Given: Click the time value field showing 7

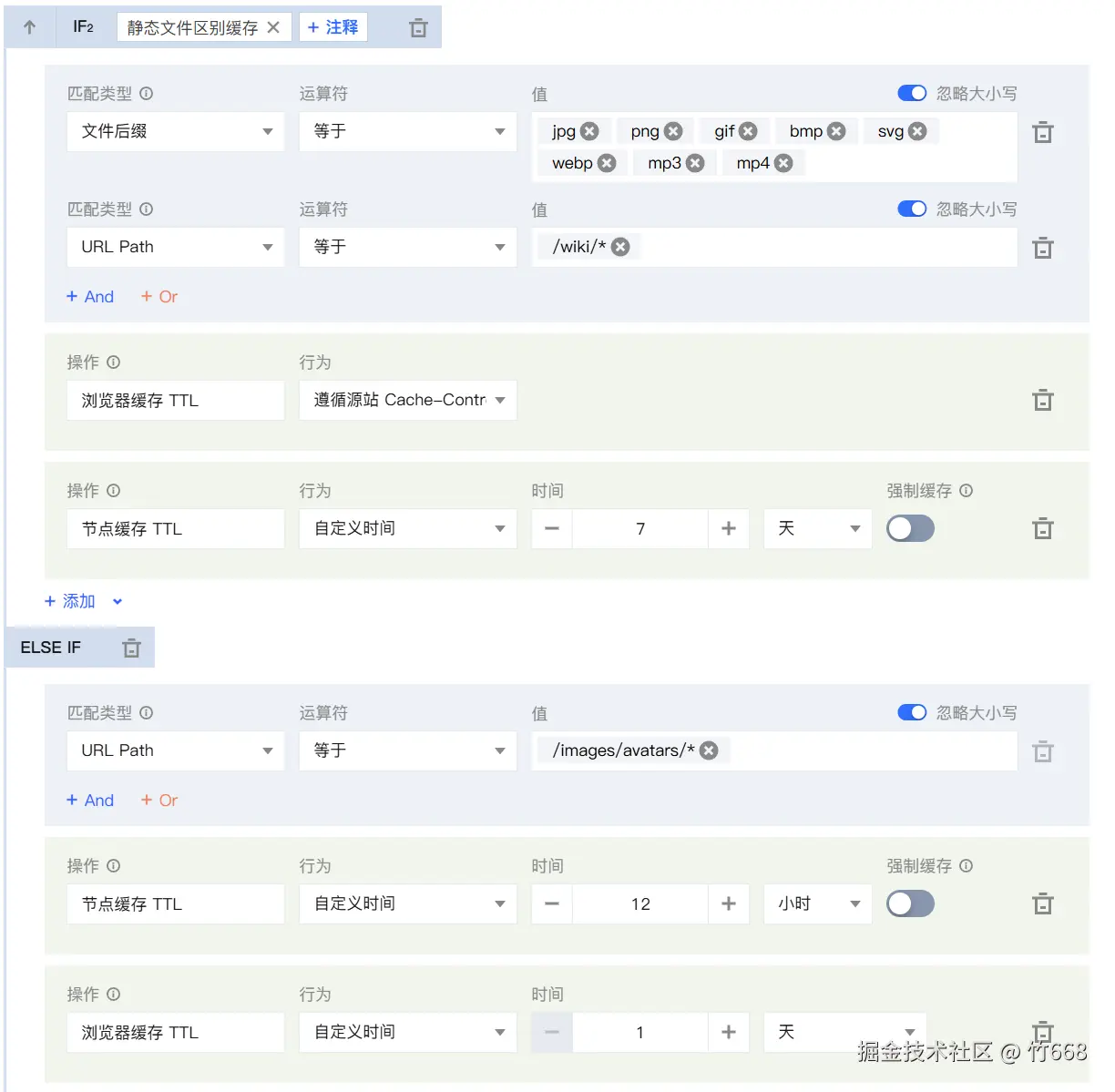Looking at the screenshot, I should tap(640, 528).
